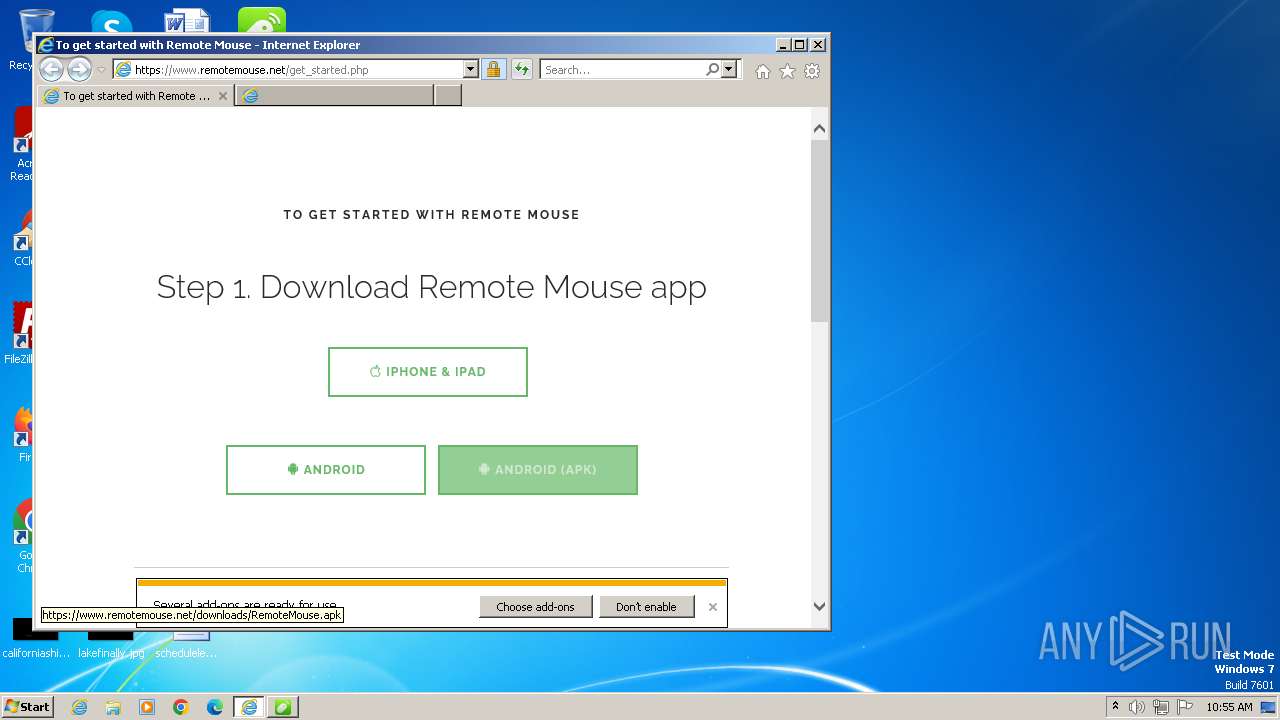Switch to active Internet Explorer taskbar window
Viewport: 1280px width, 720px height.
[x=249, y=707]
